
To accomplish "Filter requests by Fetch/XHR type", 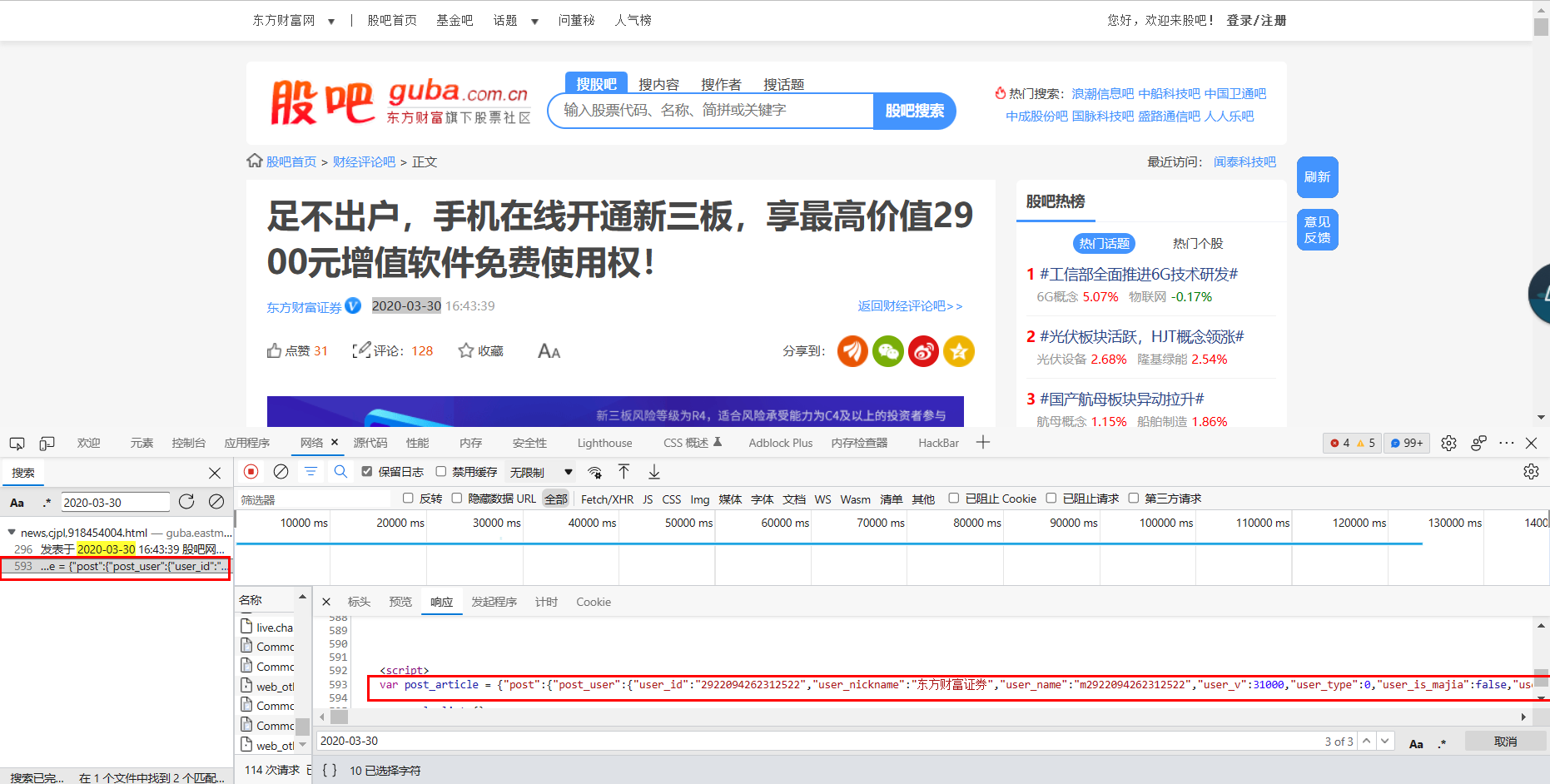I will coord(607,499).
